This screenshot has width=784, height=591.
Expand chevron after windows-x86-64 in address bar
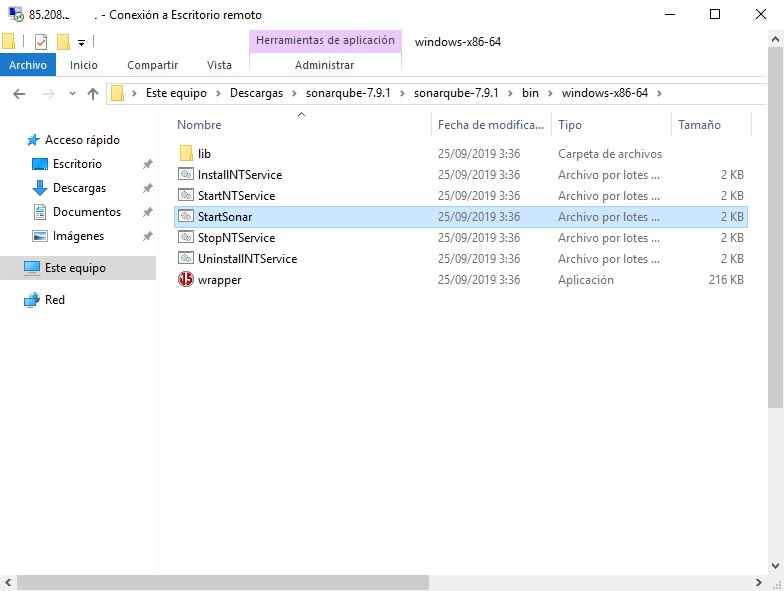660,94
